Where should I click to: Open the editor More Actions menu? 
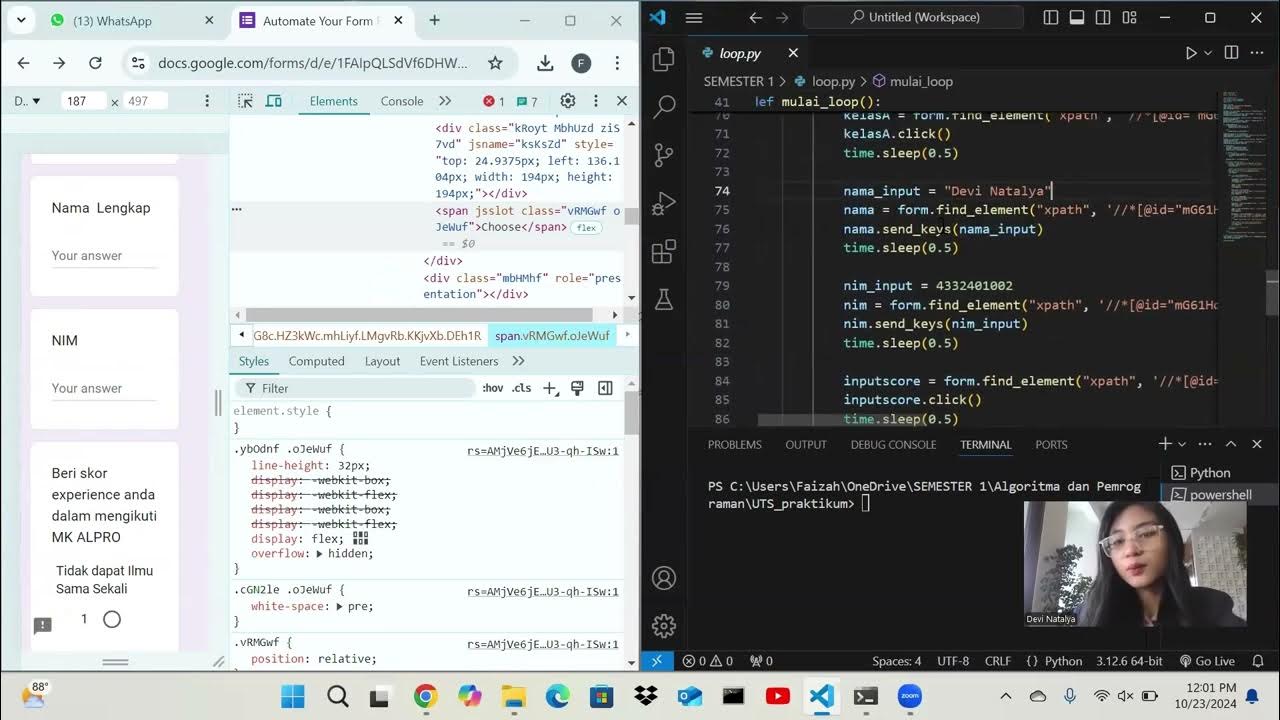pos(1256,53)
